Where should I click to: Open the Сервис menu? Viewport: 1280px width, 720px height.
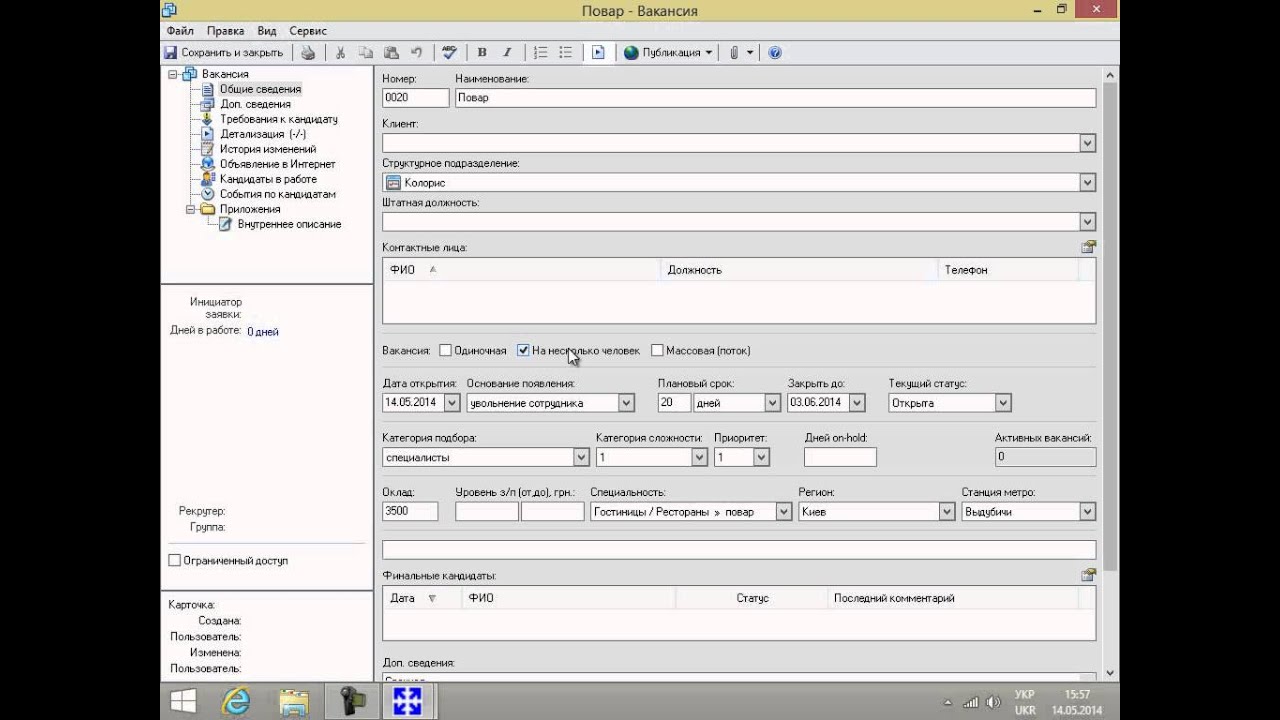tap(308, 31)
